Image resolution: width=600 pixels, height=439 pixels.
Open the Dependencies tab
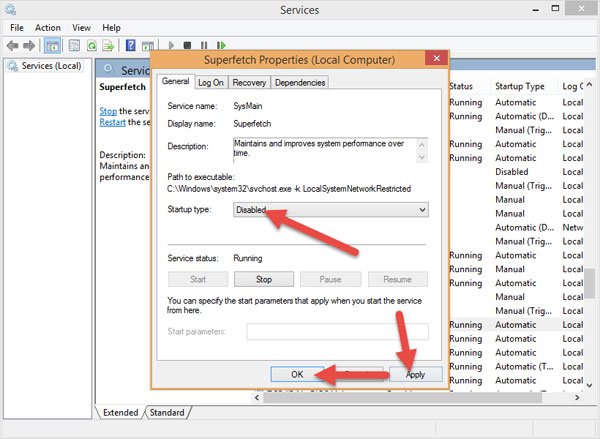click(300, 83)
